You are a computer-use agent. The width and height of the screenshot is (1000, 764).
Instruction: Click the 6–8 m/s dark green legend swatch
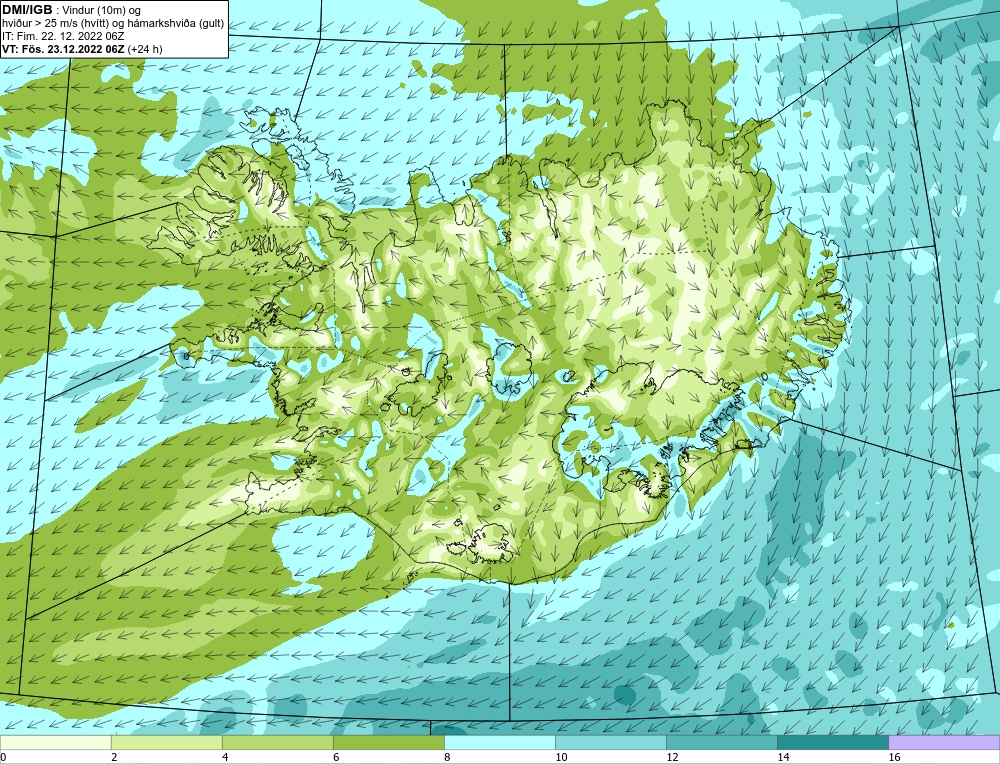click(x=388, y=742)
